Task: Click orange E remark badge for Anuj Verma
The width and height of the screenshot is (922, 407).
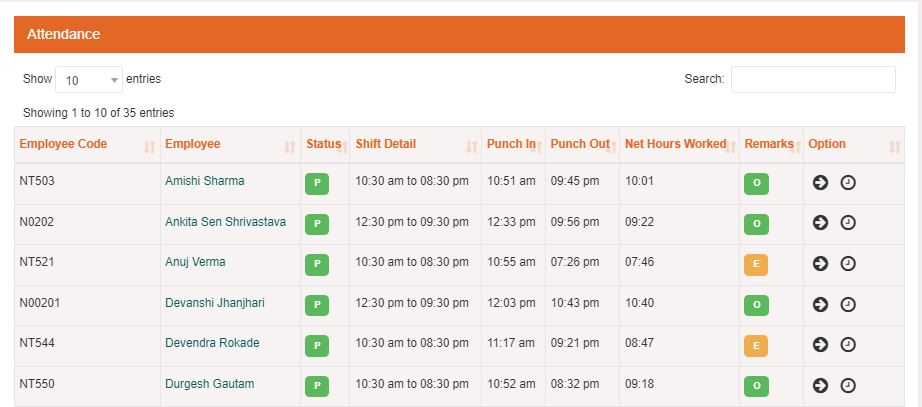Action: tap(756, 265)
